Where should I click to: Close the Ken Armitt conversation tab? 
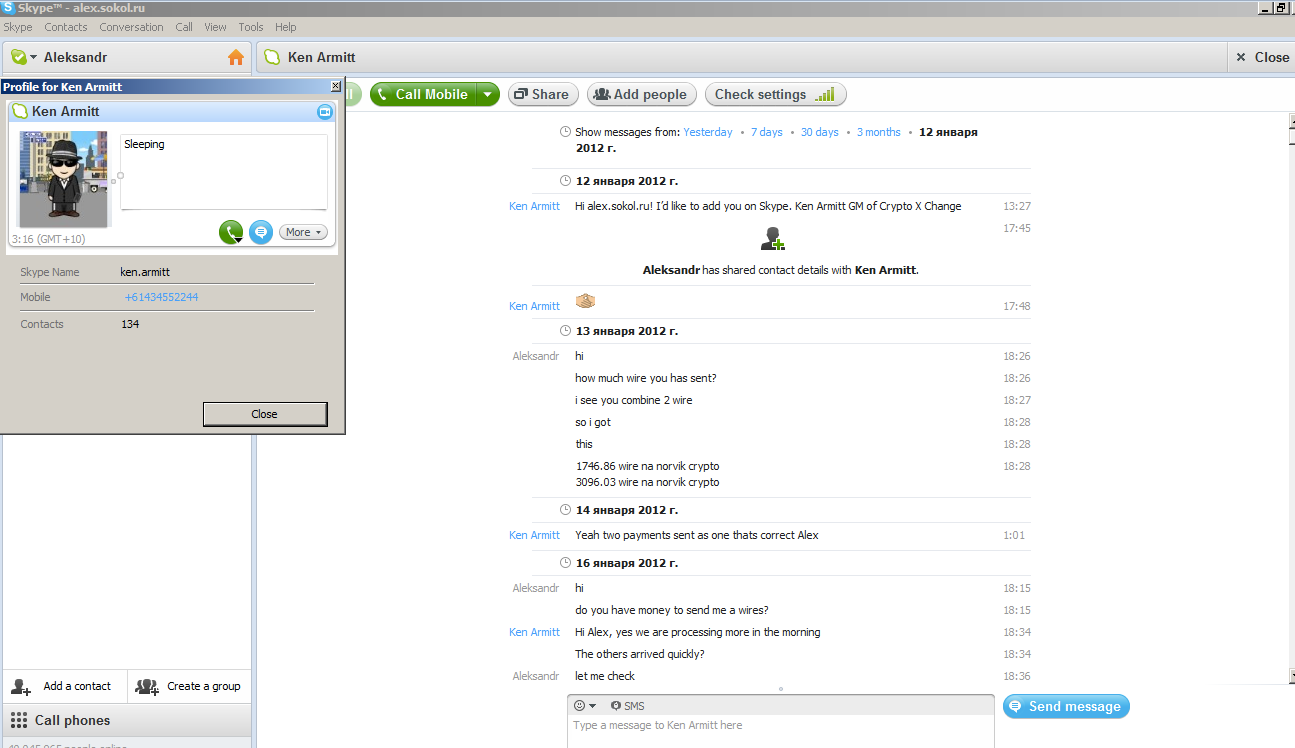[x=1262, y=57]
